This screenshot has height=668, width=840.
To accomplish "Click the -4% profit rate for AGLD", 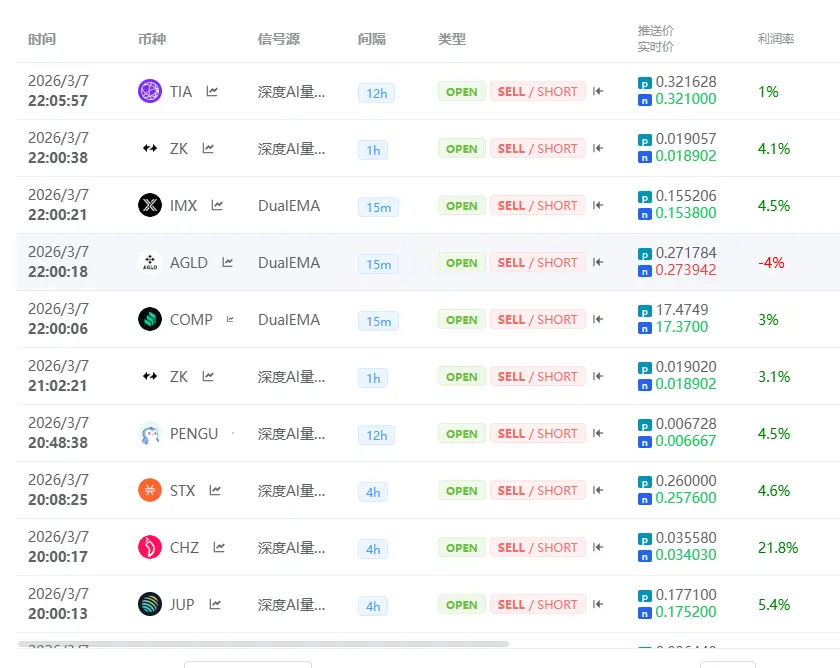I will point(771,262).
